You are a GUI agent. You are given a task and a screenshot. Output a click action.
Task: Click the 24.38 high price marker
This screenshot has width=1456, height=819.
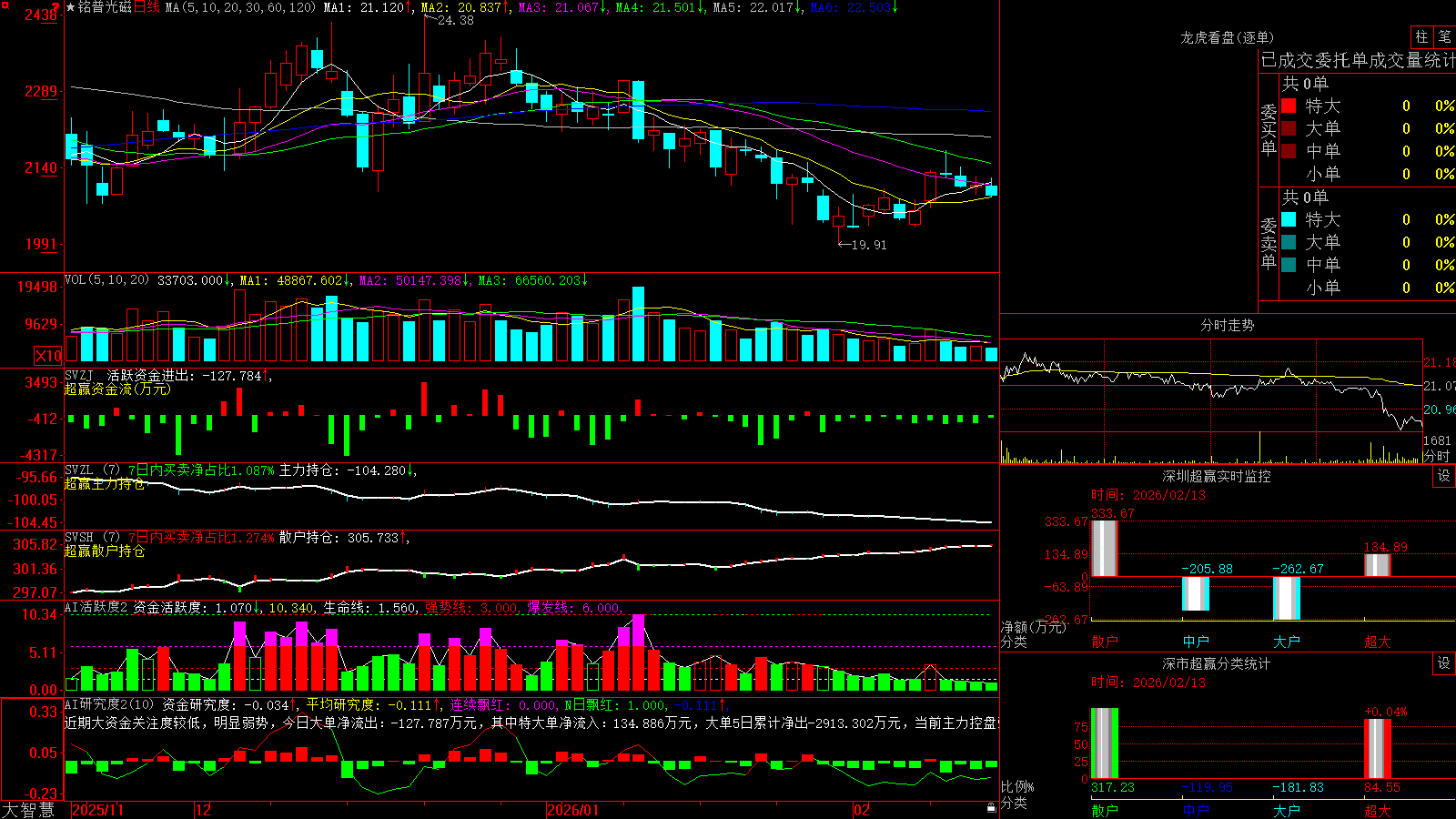[x=456, y=20]
